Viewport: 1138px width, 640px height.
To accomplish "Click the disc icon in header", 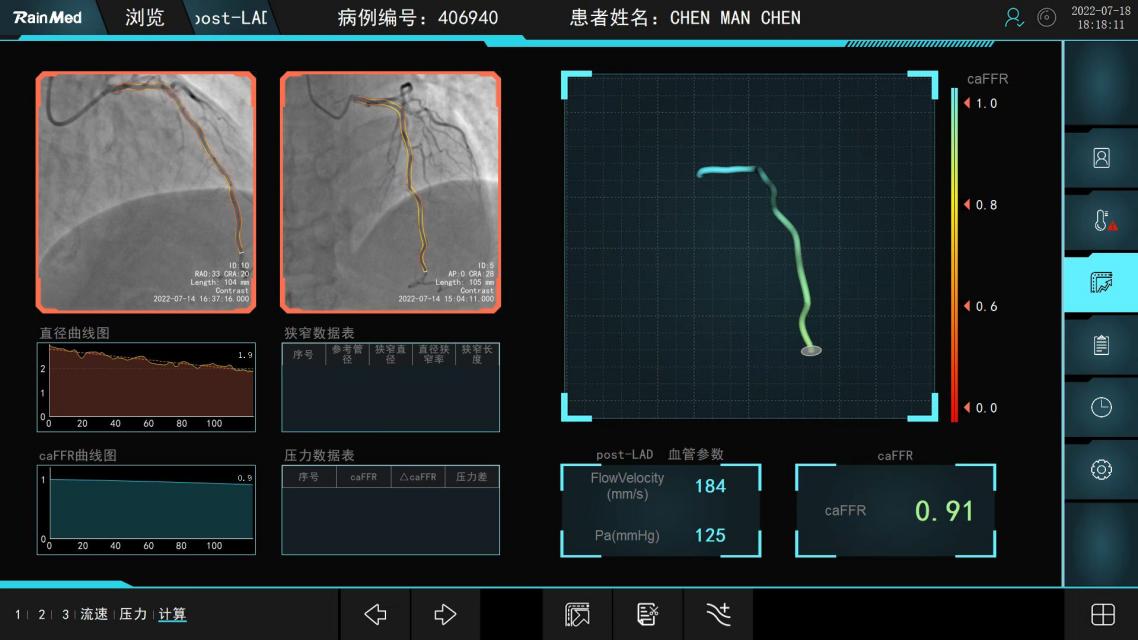I will [x=1046, y=17].
